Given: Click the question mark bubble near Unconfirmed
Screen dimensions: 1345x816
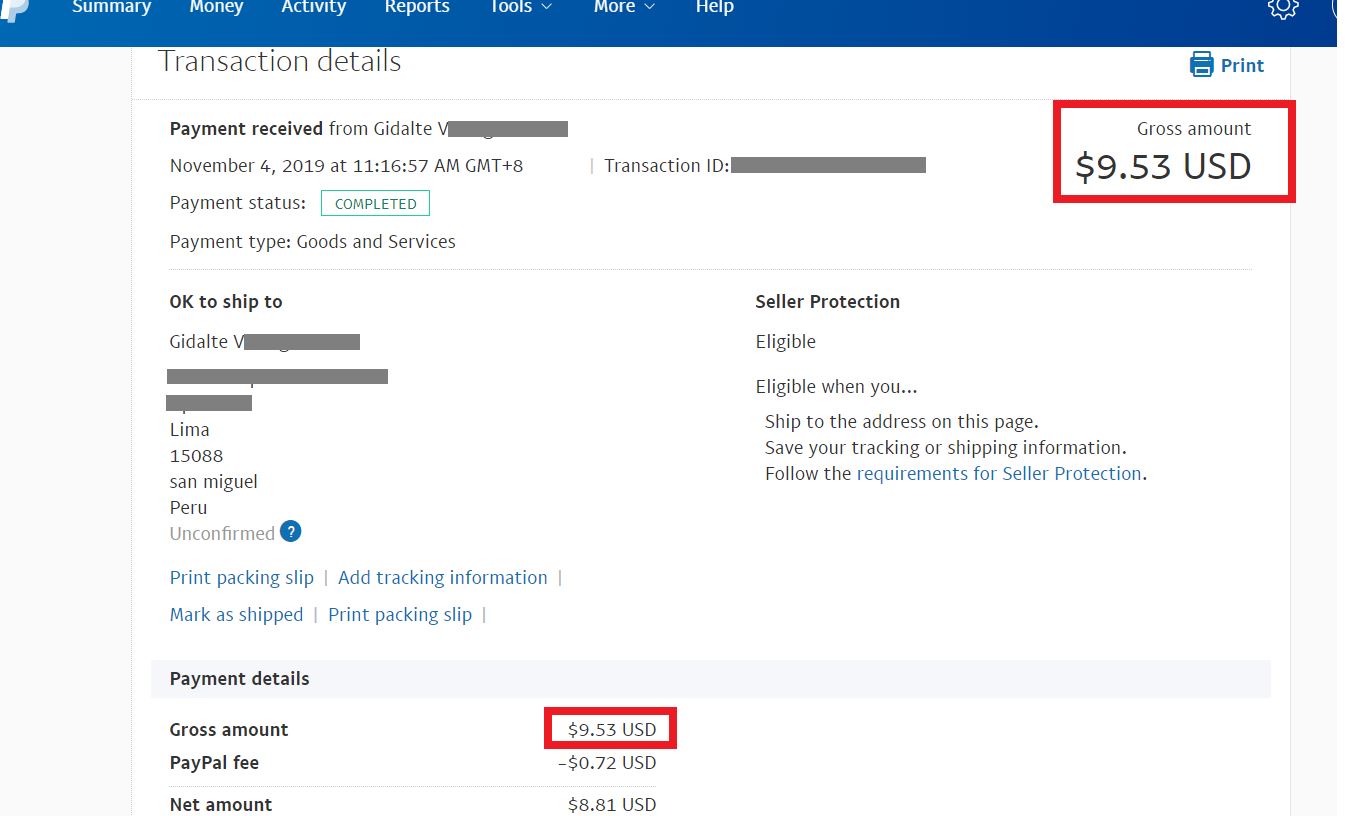Looking at the screenshot, I should click(290, 532).
